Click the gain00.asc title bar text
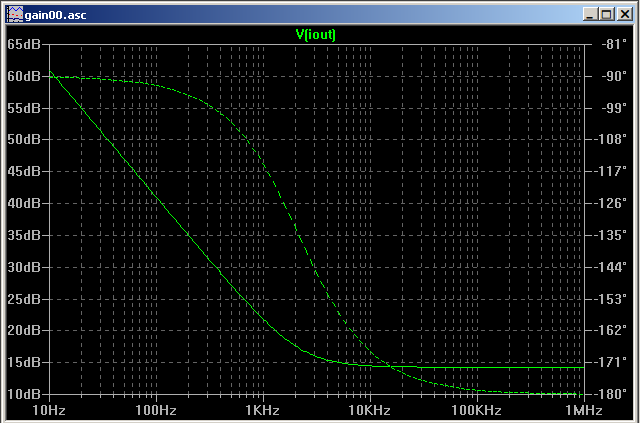Viewport: 640px width, 423px height. pyautogui.click(x=56, y=15)
